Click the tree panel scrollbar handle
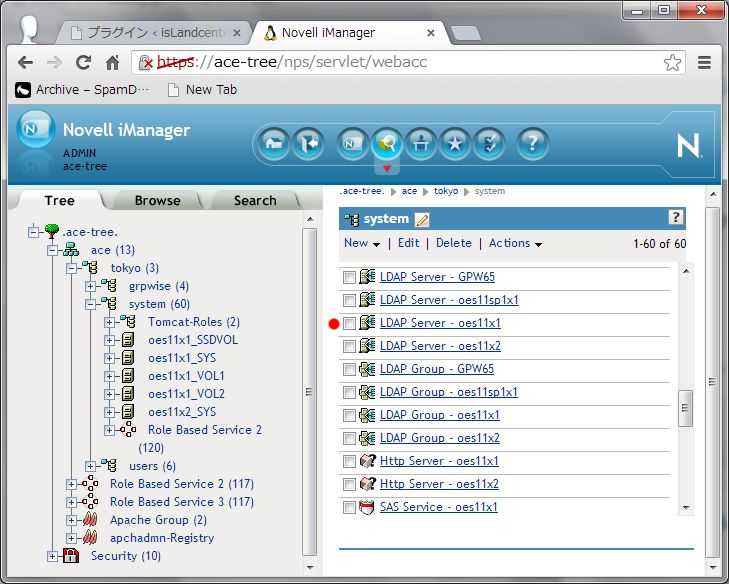This screenshot has height=584, width=729. (309, 392)
